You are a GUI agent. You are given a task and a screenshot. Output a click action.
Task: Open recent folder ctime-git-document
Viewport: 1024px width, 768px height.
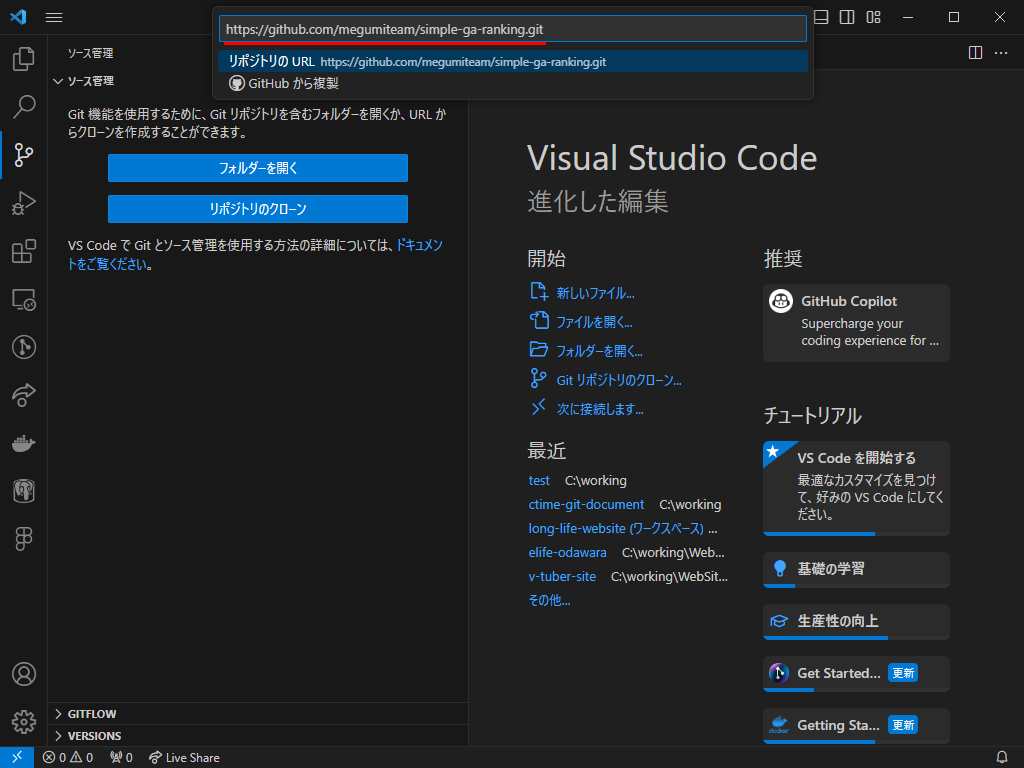click(x=586, y=505)
